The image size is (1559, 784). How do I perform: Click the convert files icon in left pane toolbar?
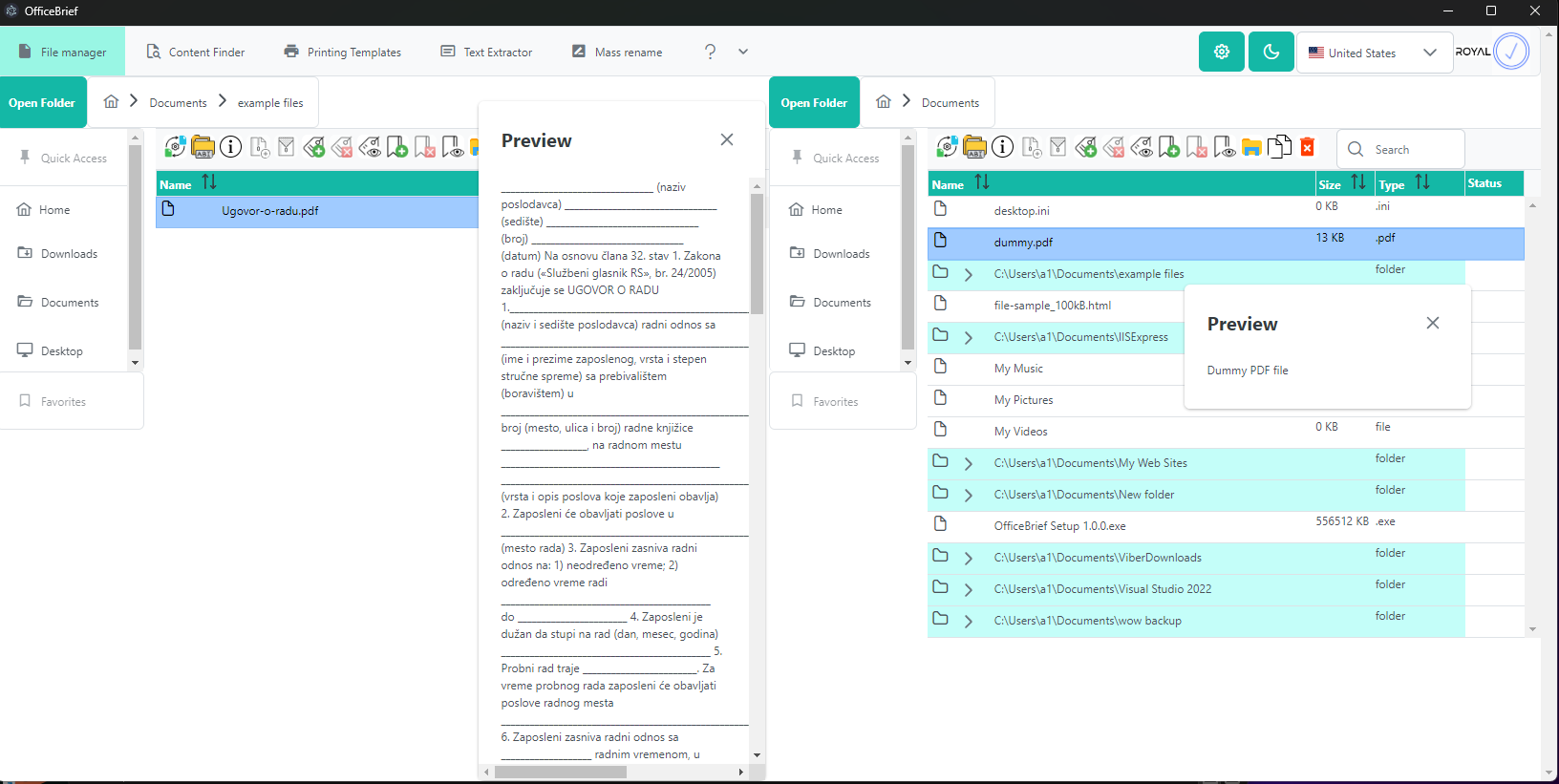click(x=175, y=147)
